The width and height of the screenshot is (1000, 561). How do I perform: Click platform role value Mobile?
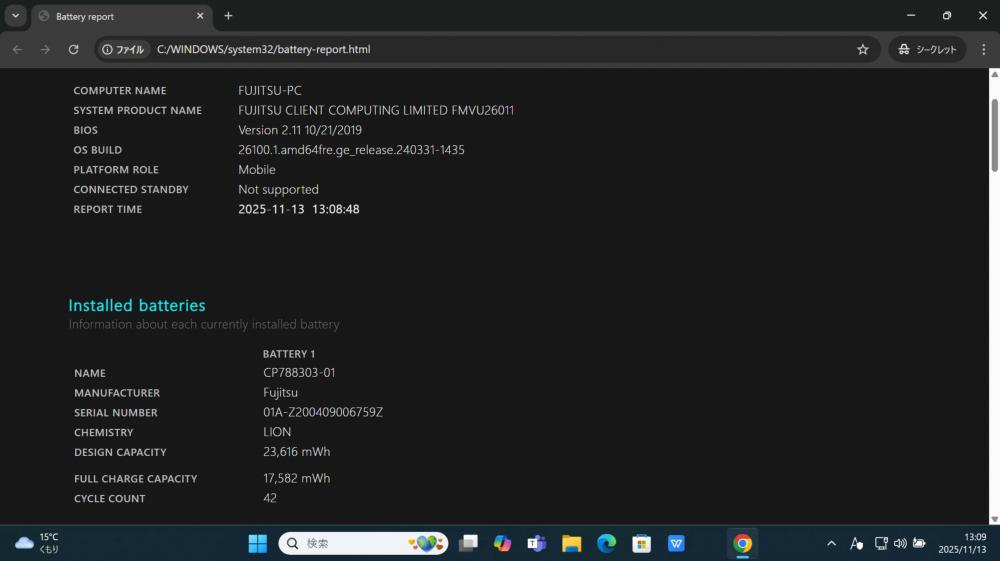[257, 170]
